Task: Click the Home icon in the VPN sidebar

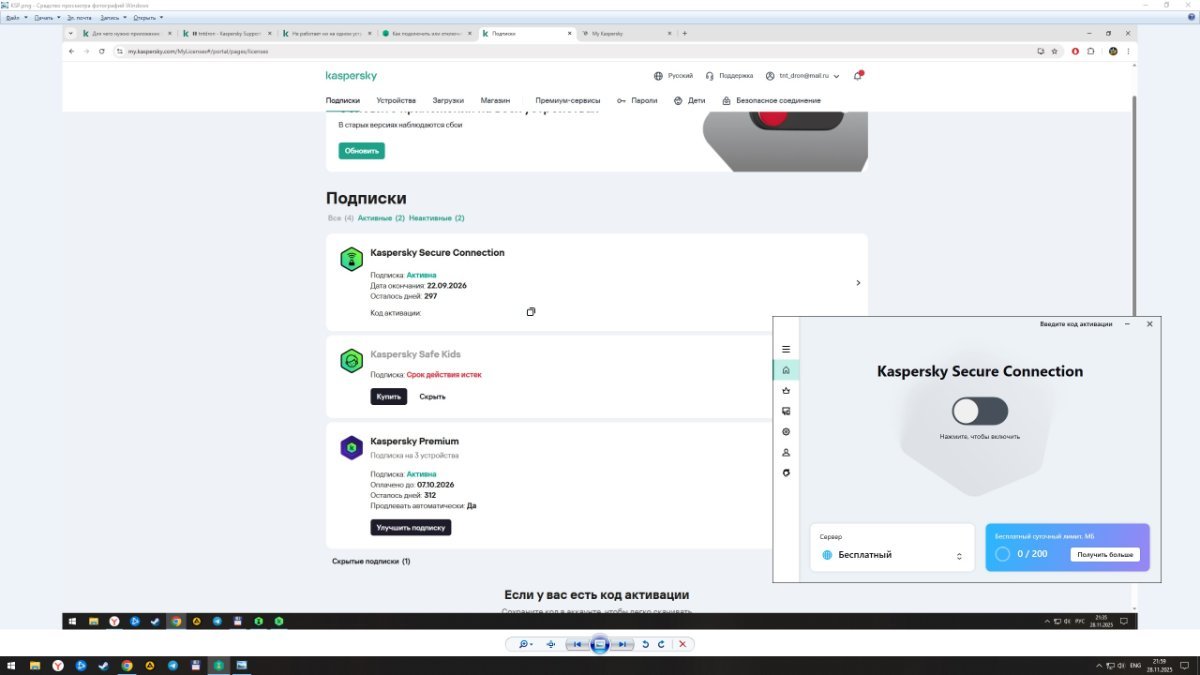Action: click(x=786, y=370)
